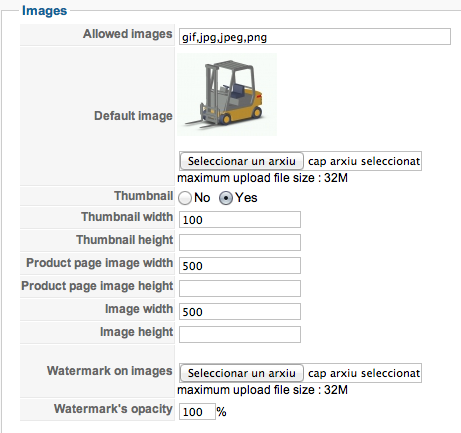Click the Images section heading

[44, 11]
